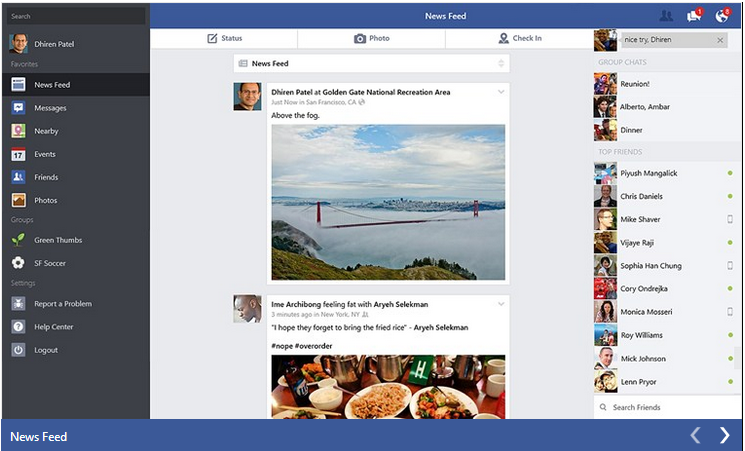Click Help Center question mark icon
This screenshot has height=451, width=745.
coord(19,326)
